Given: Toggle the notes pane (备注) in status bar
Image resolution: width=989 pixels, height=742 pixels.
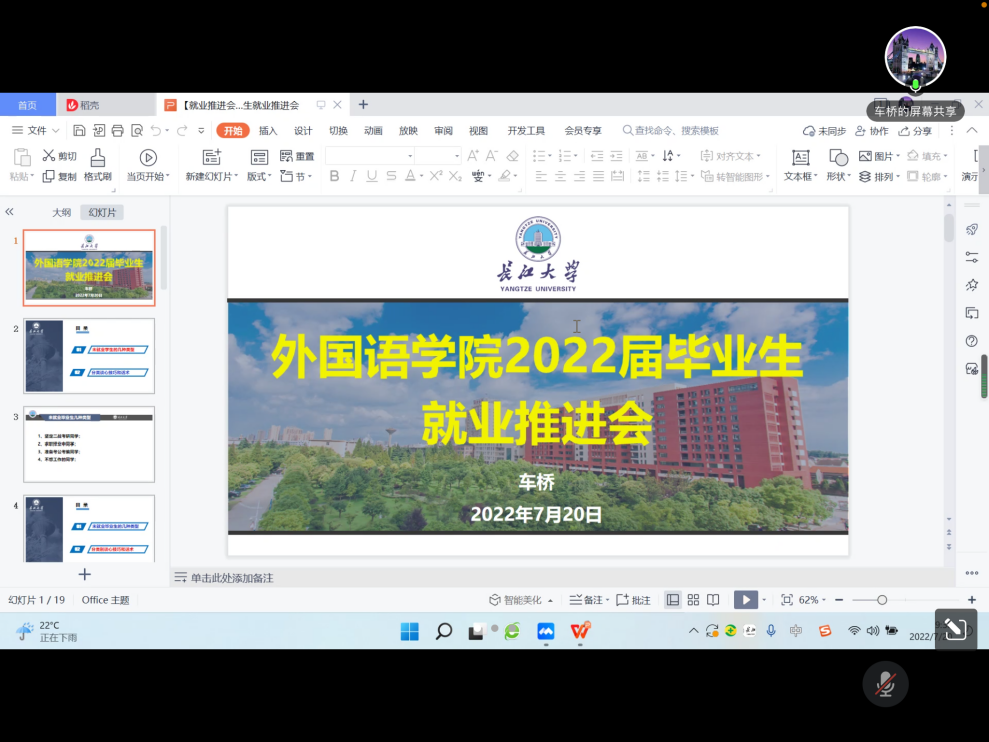Looking at the screenshot, I should pos(587,600).
